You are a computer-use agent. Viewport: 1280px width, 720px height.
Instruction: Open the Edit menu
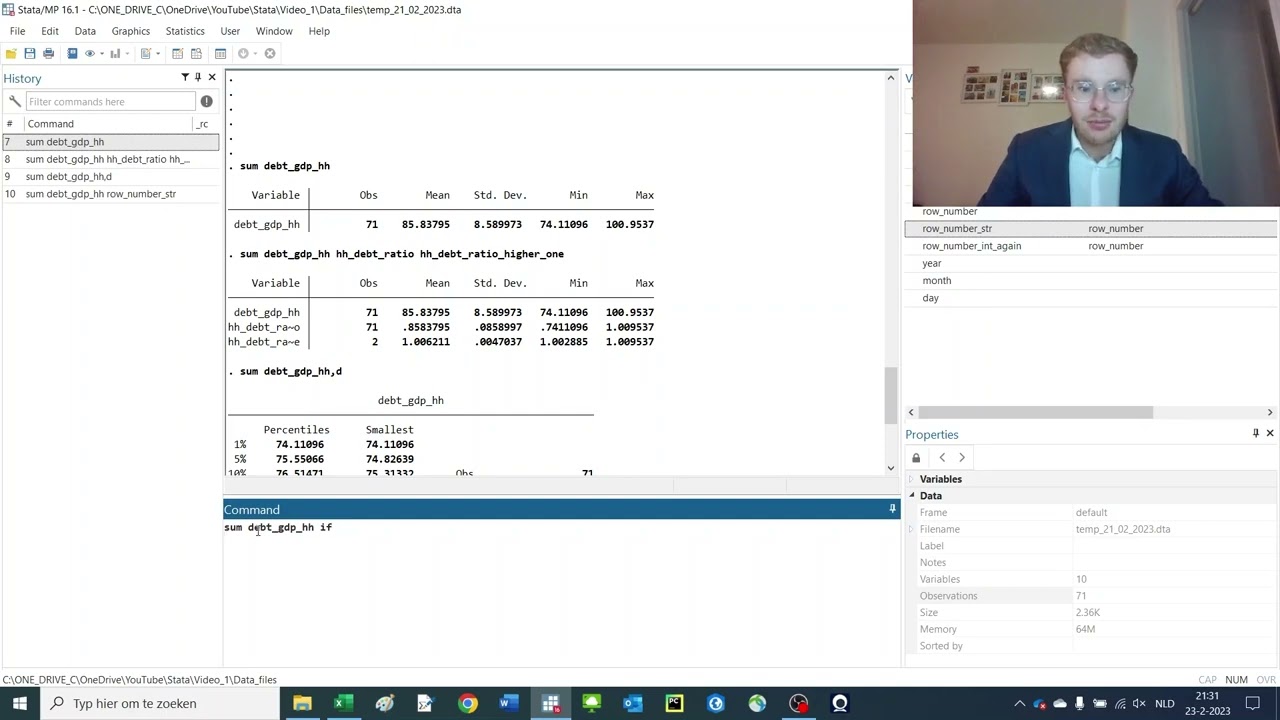[50, 31]
